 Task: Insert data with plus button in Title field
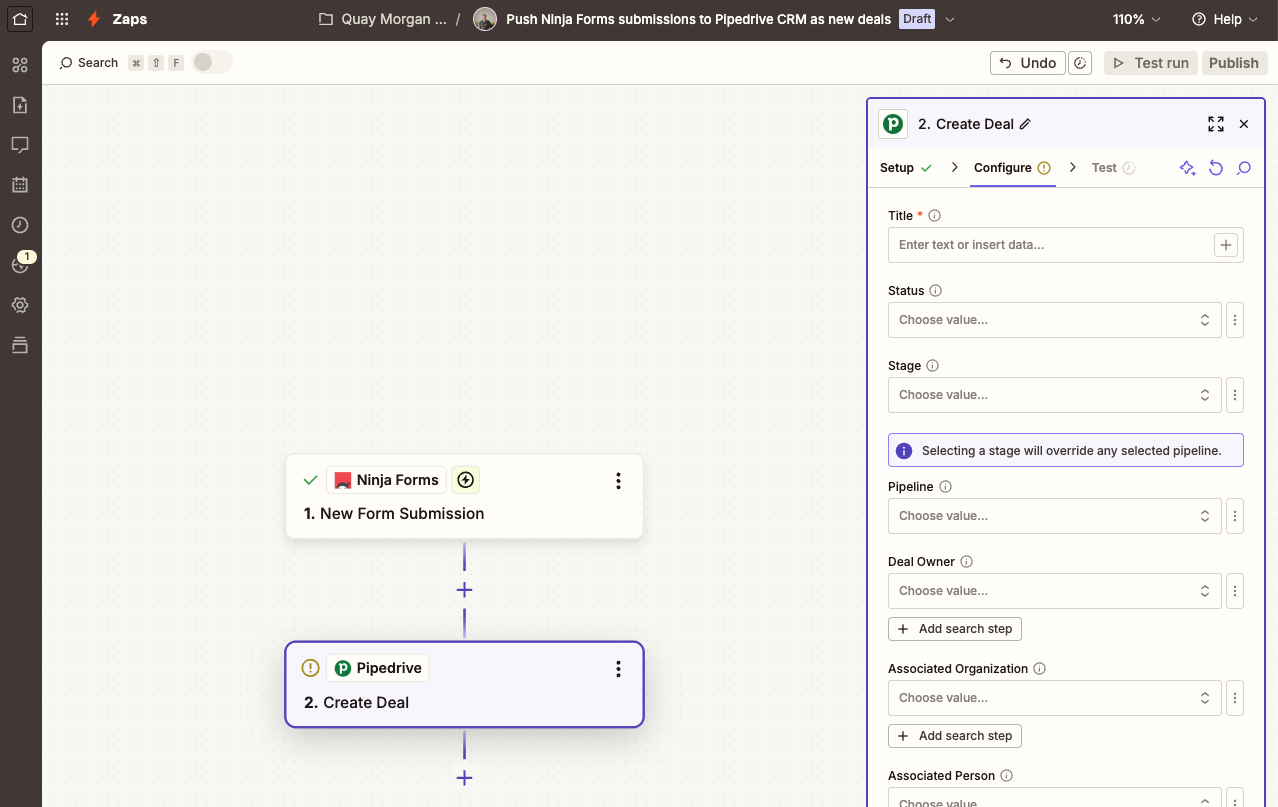(1226, 245)
